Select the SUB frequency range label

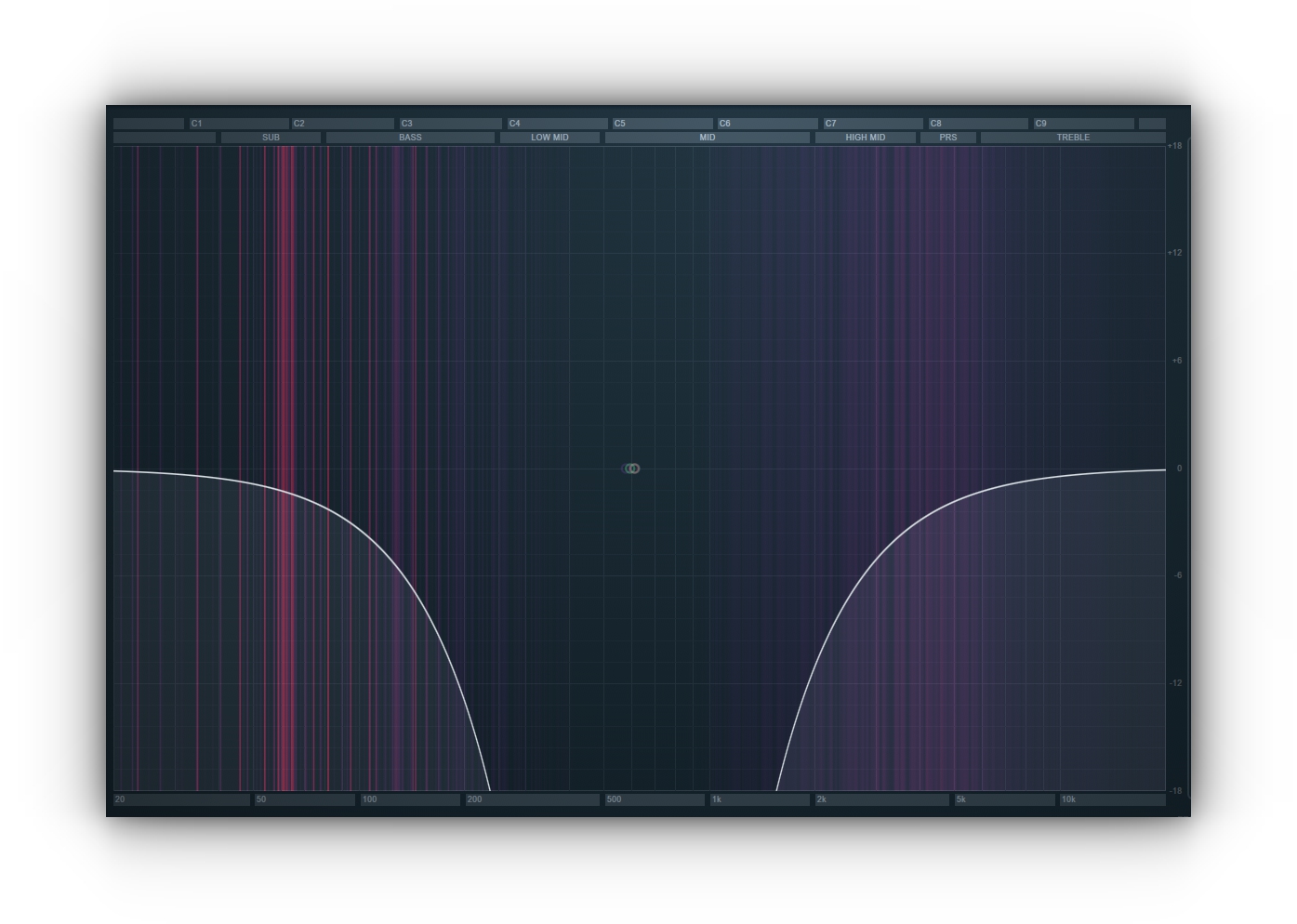(x=271, y=138)
